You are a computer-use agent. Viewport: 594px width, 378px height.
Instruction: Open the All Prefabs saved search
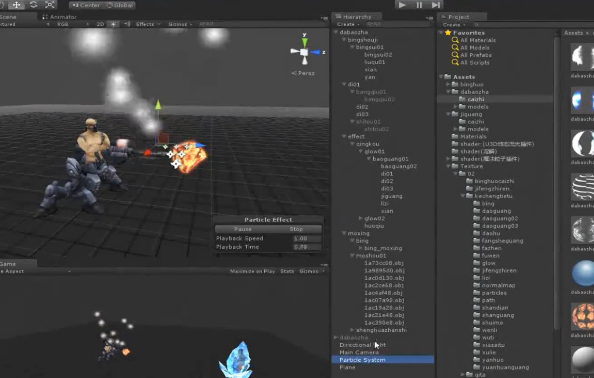[476, 55]
